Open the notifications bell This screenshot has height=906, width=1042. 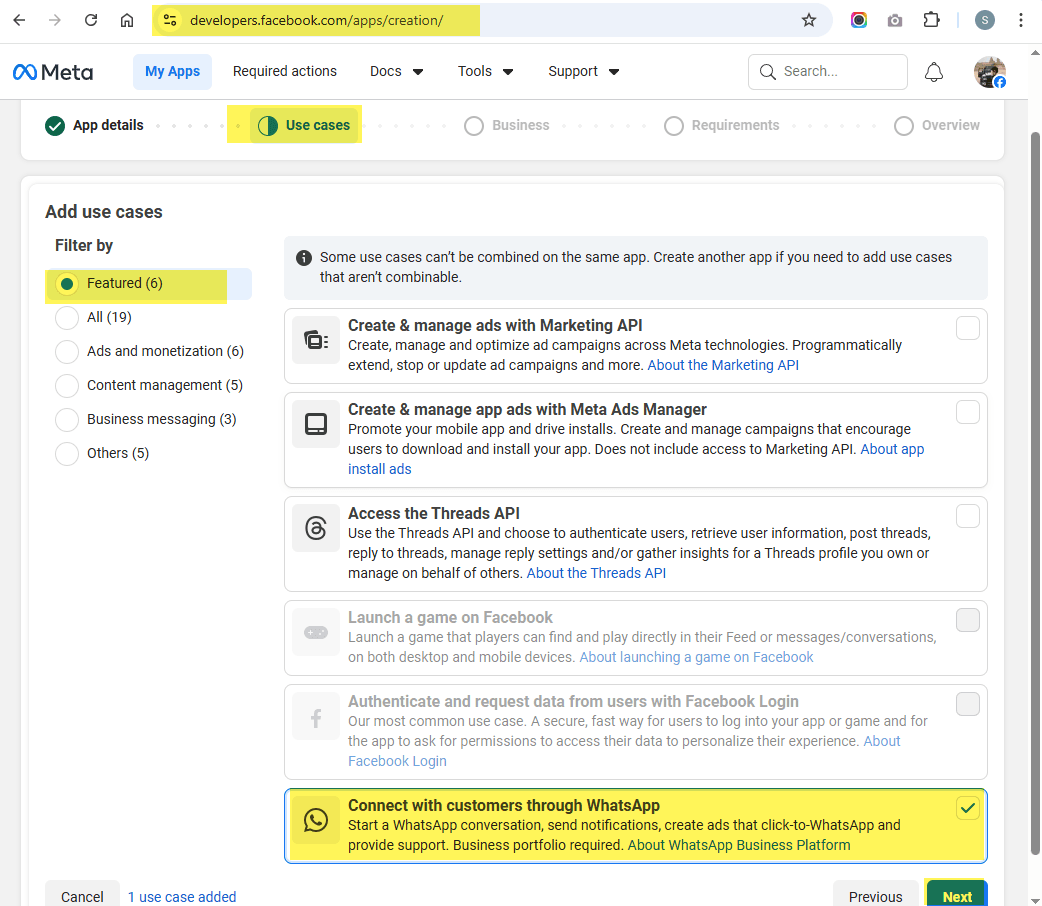(x=933, y=72)
